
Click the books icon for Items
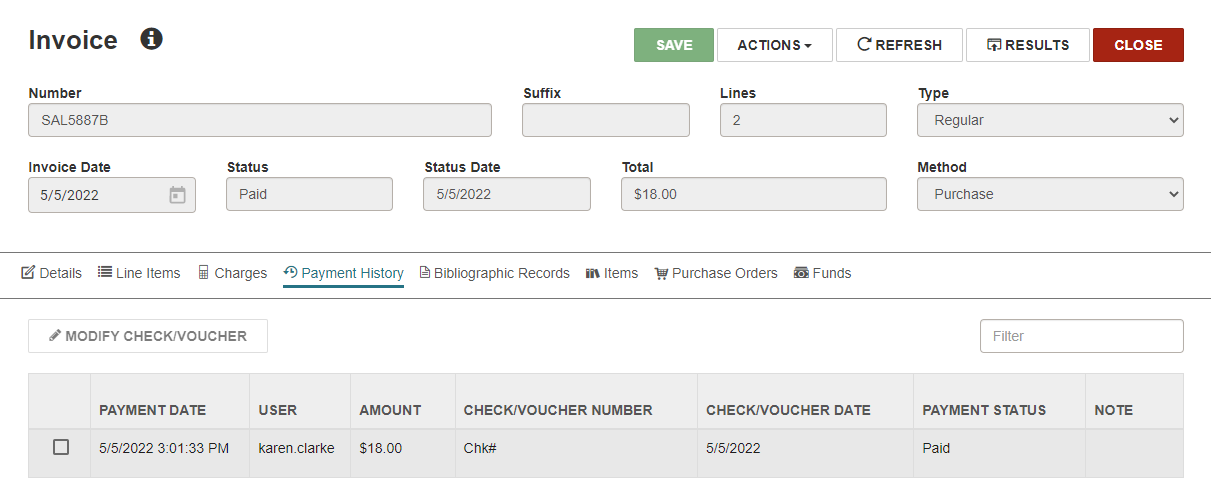(x=592, y=273)
